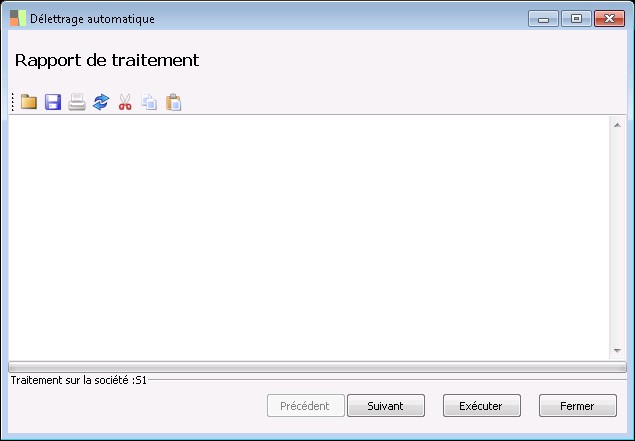Click the scroll down arrow of the report
This screenshot has width=635, height=441.
click(617, 351)
